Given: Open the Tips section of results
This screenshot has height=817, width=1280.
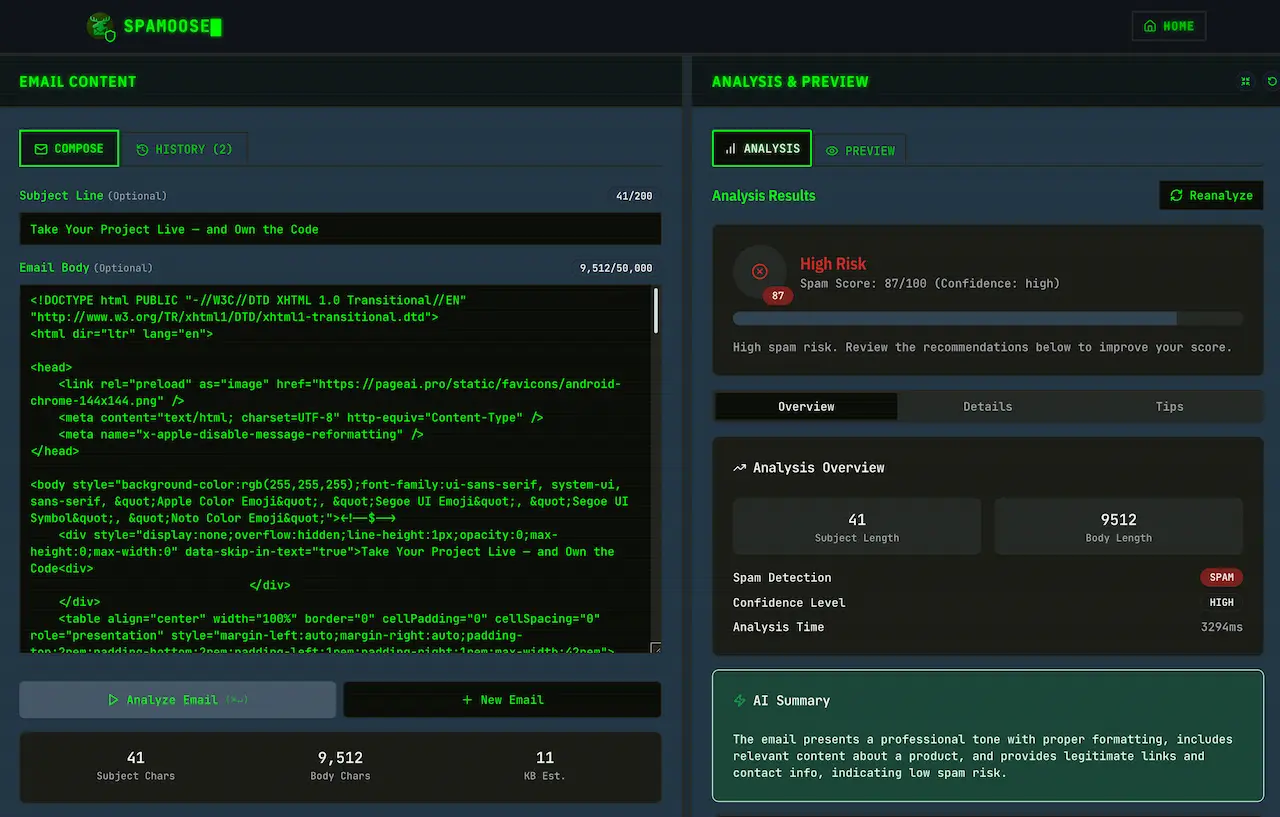Looking at the screenshot, I should [x=1169, y=407].
